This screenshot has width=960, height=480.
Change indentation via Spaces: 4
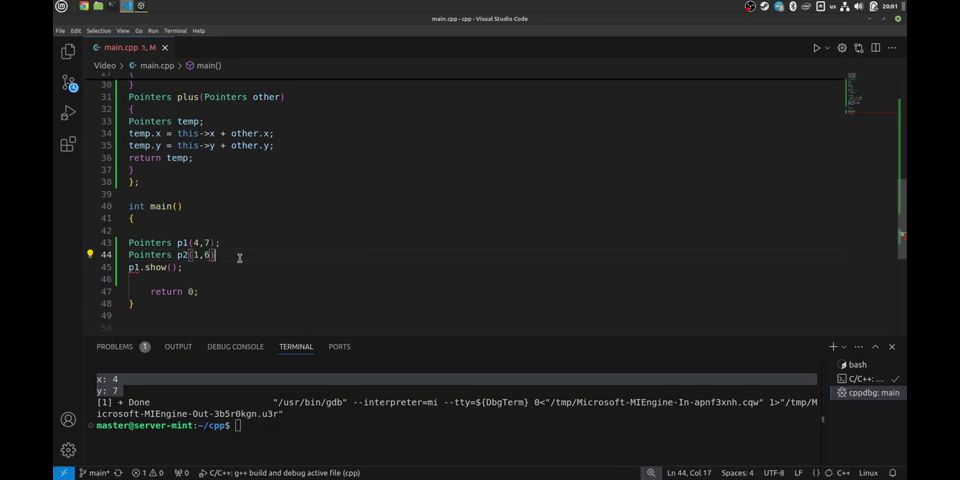coord(737,473)
